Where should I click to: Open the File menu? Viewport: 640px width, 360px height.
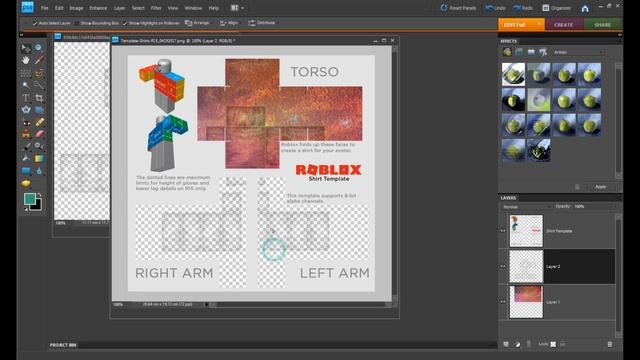44,8
